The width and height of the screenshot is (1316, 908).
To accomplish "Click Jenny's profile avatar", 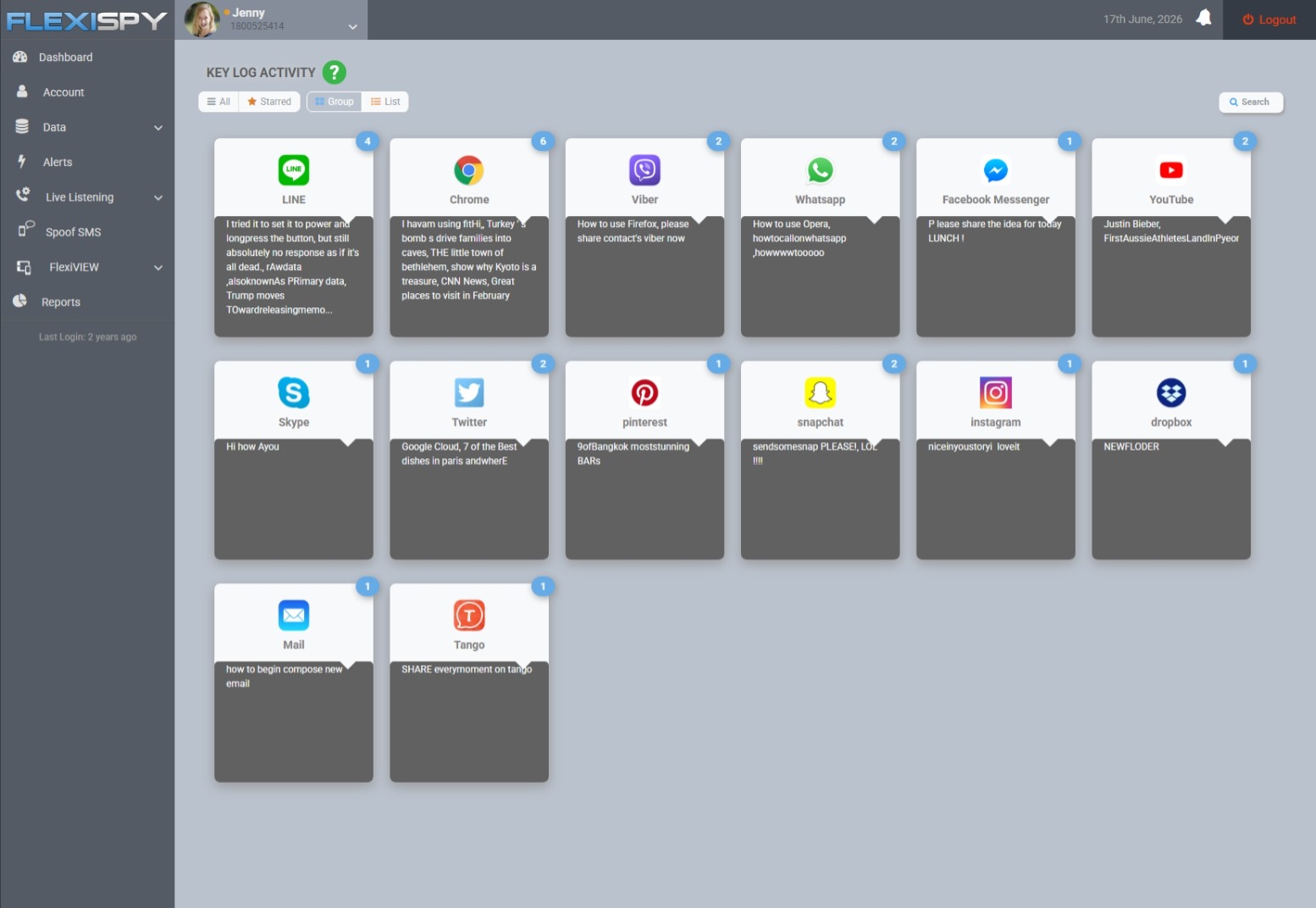I will click(x=202, y=19).
